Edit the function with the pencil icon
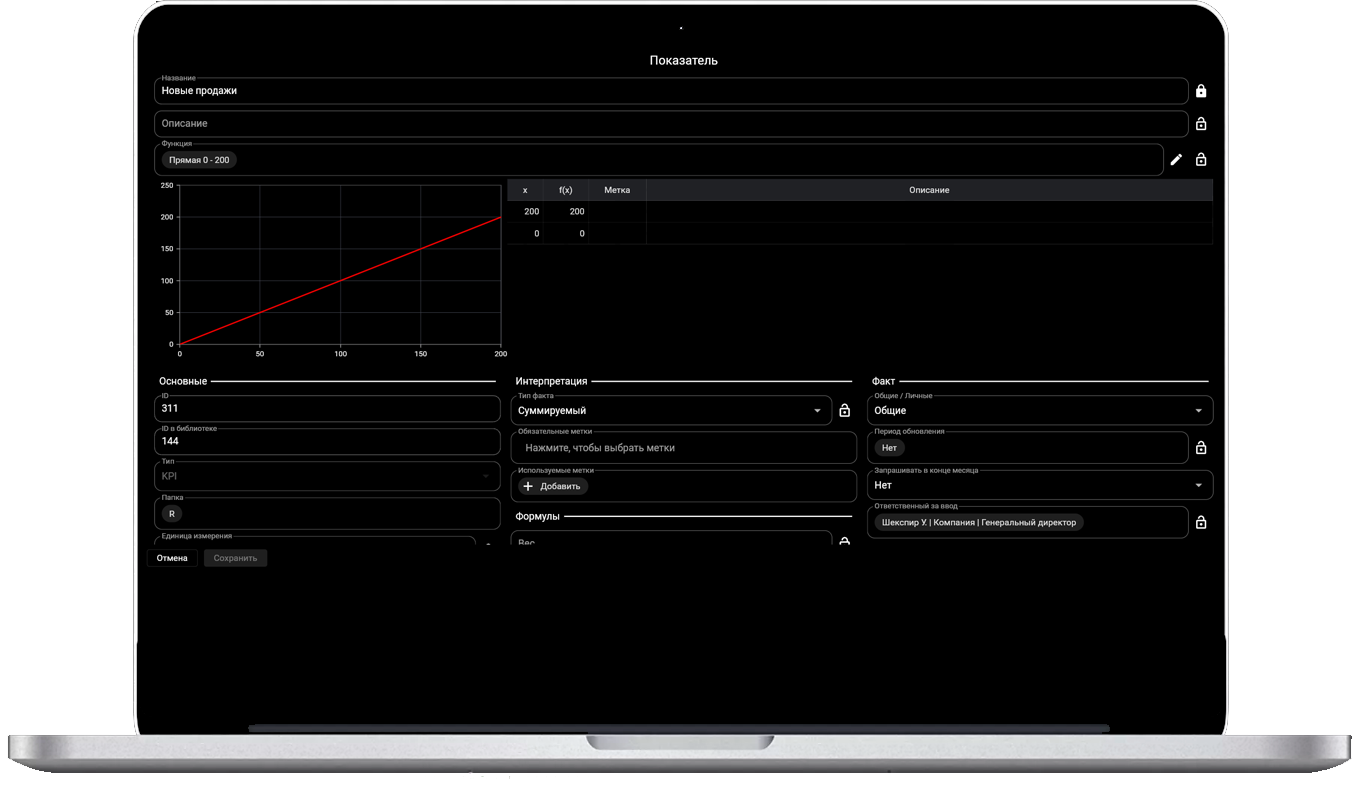The width and height of the screenshot is (1352, 785). [x=1176, y=160]
